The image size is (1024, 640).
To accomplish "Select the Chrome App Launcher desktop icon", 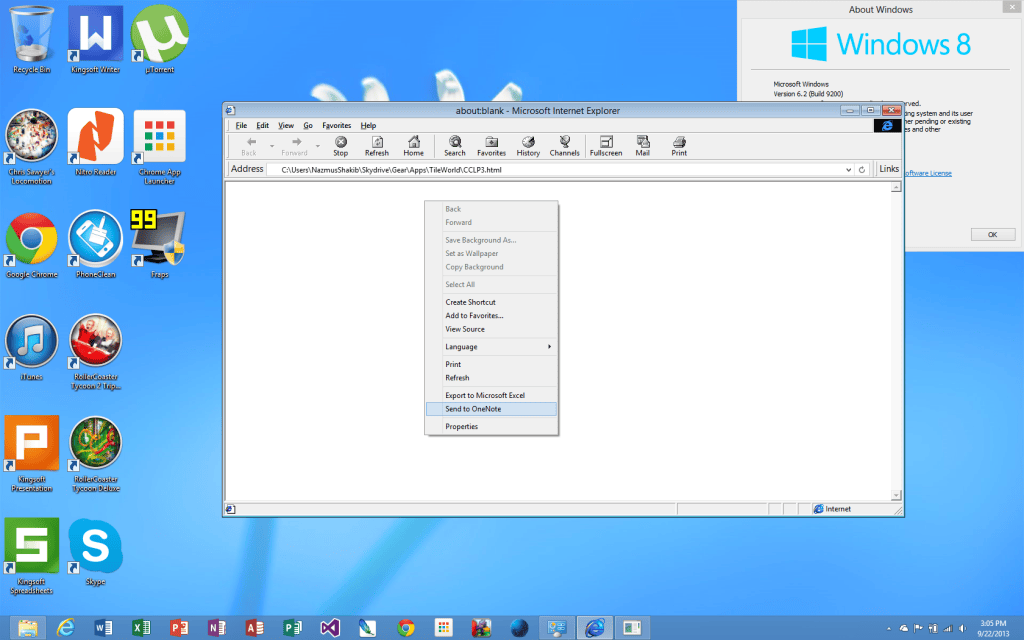I will pyautogui.click(x=159, y=147).
